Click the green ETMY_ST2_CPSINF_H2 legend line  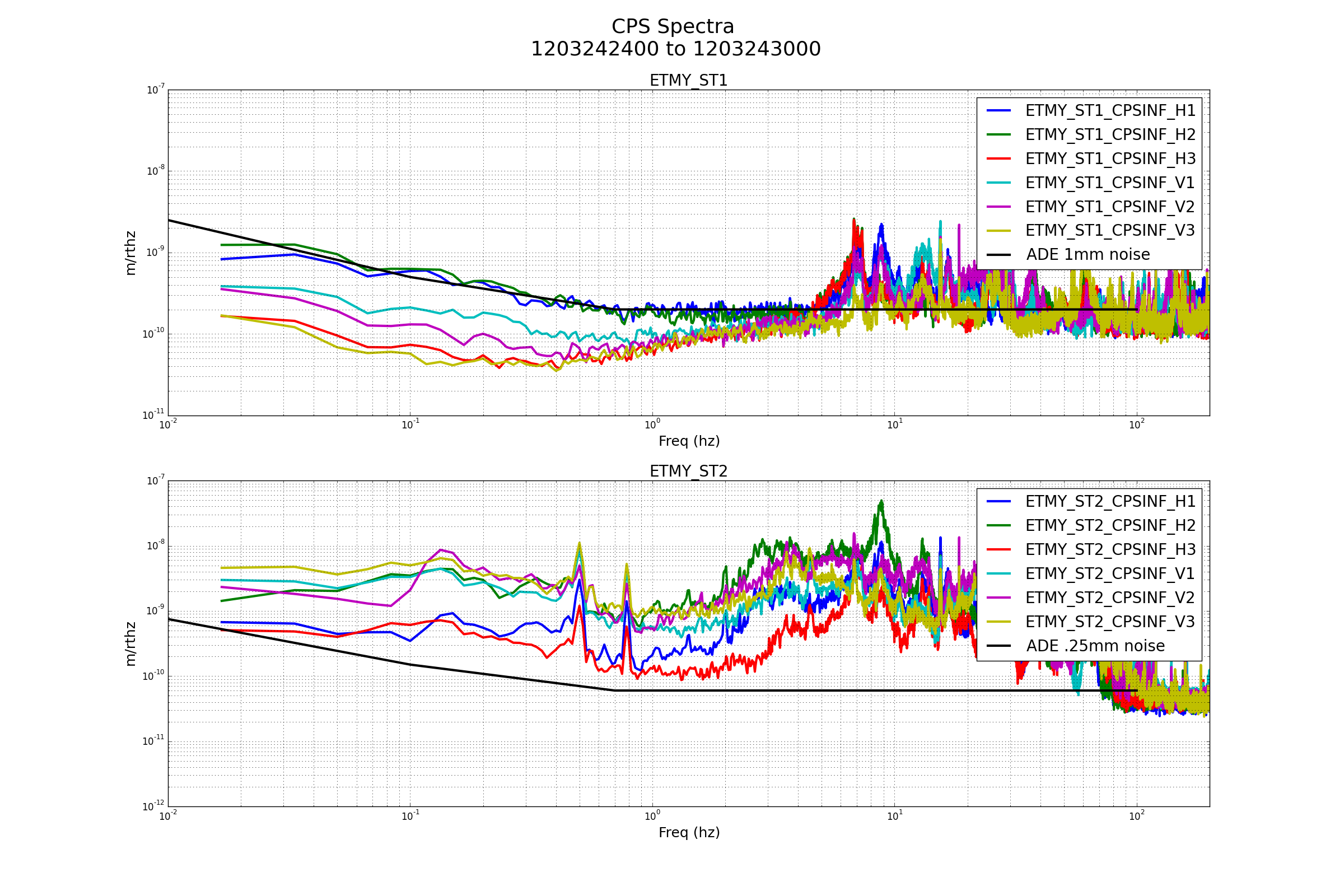tap(998, 526)
